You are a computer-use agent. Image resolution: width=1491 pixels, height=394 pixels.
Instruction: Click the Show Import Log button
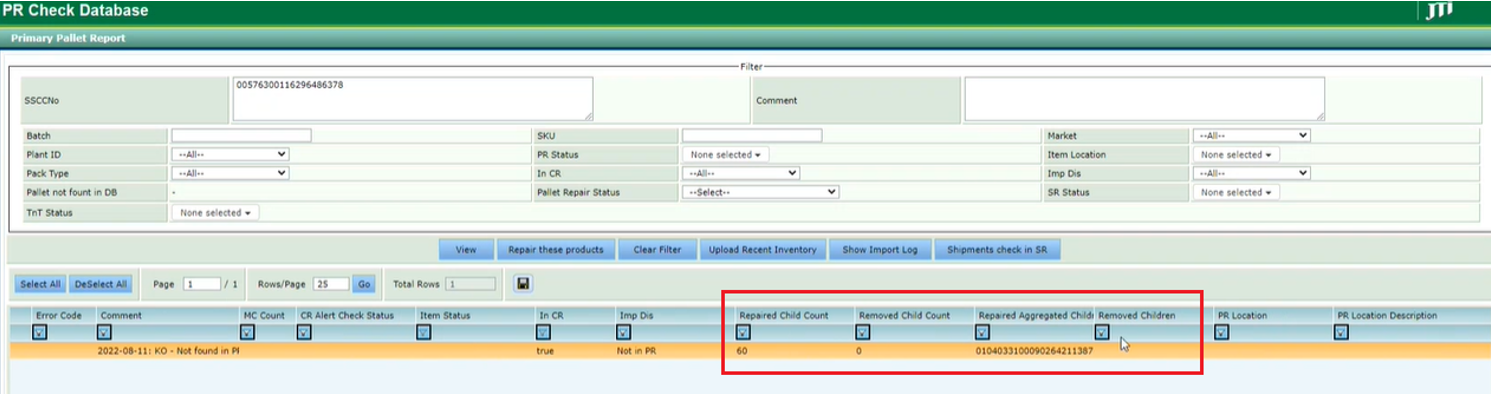(x=880, y=249)
